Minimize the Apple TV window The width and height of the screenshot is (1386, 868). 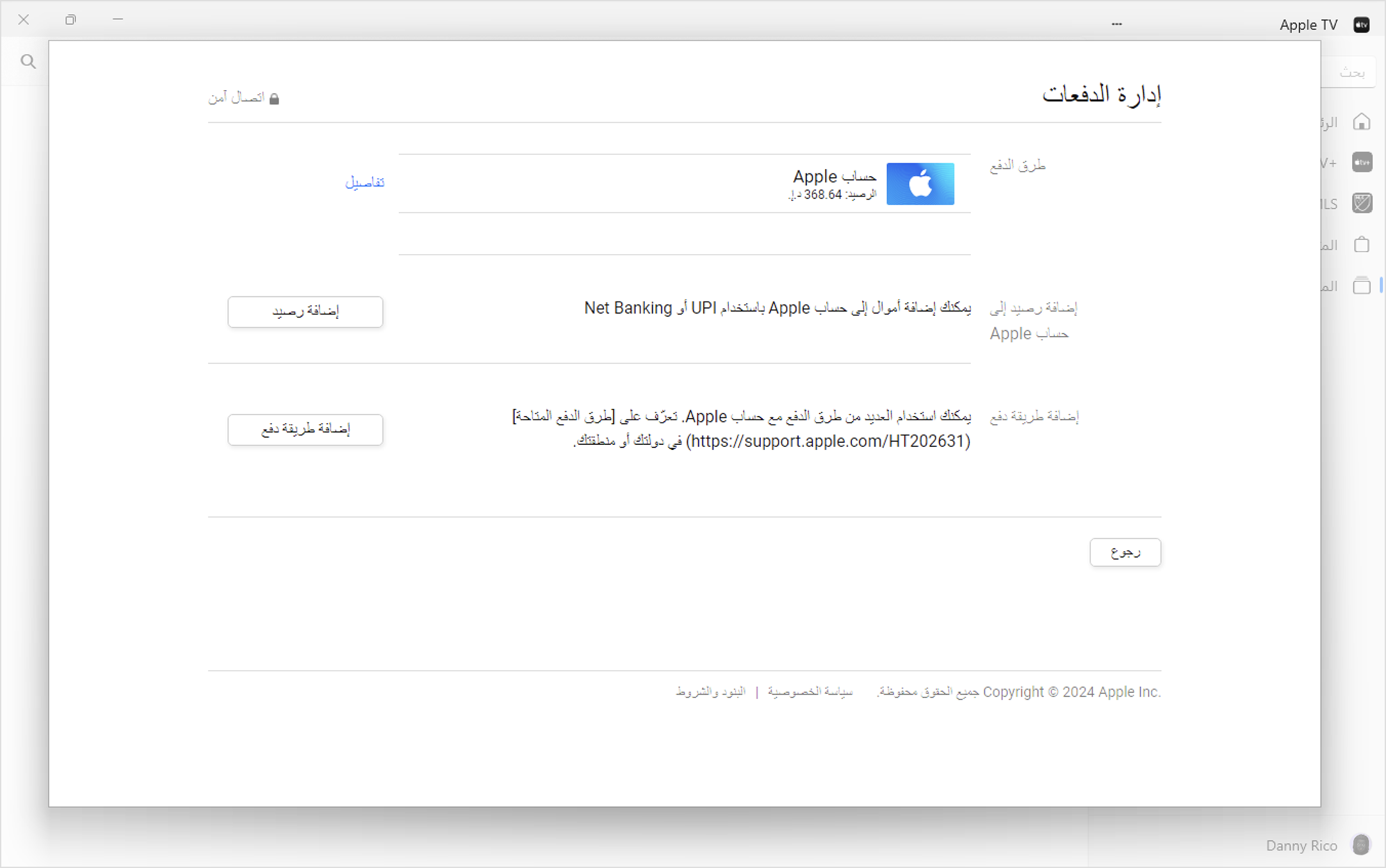click(x=117, y=19)
